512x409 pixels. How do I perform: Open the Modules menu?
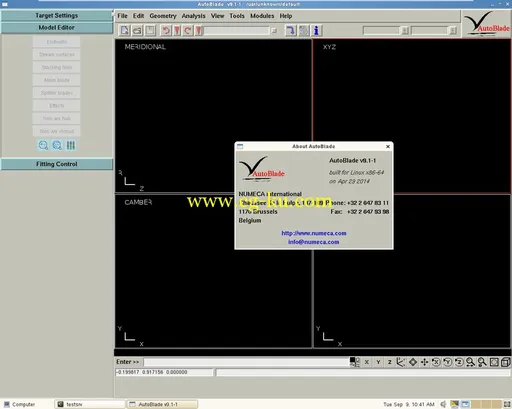point(262,16)
